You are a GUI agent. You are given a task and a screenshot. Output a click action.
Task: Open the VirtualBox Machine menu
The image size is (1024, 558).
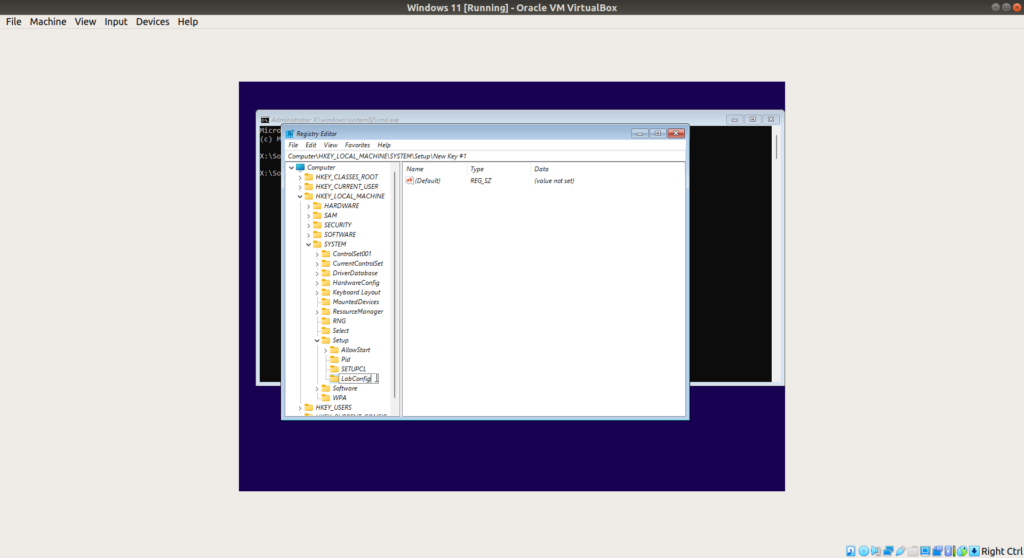(48, 22)
